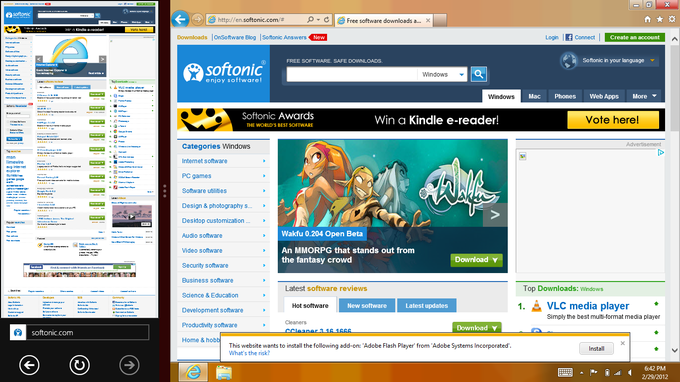The width and height of the screenshot is (680, 382).
Task: Open the Business software category
Action: click(x=207, y=280)
